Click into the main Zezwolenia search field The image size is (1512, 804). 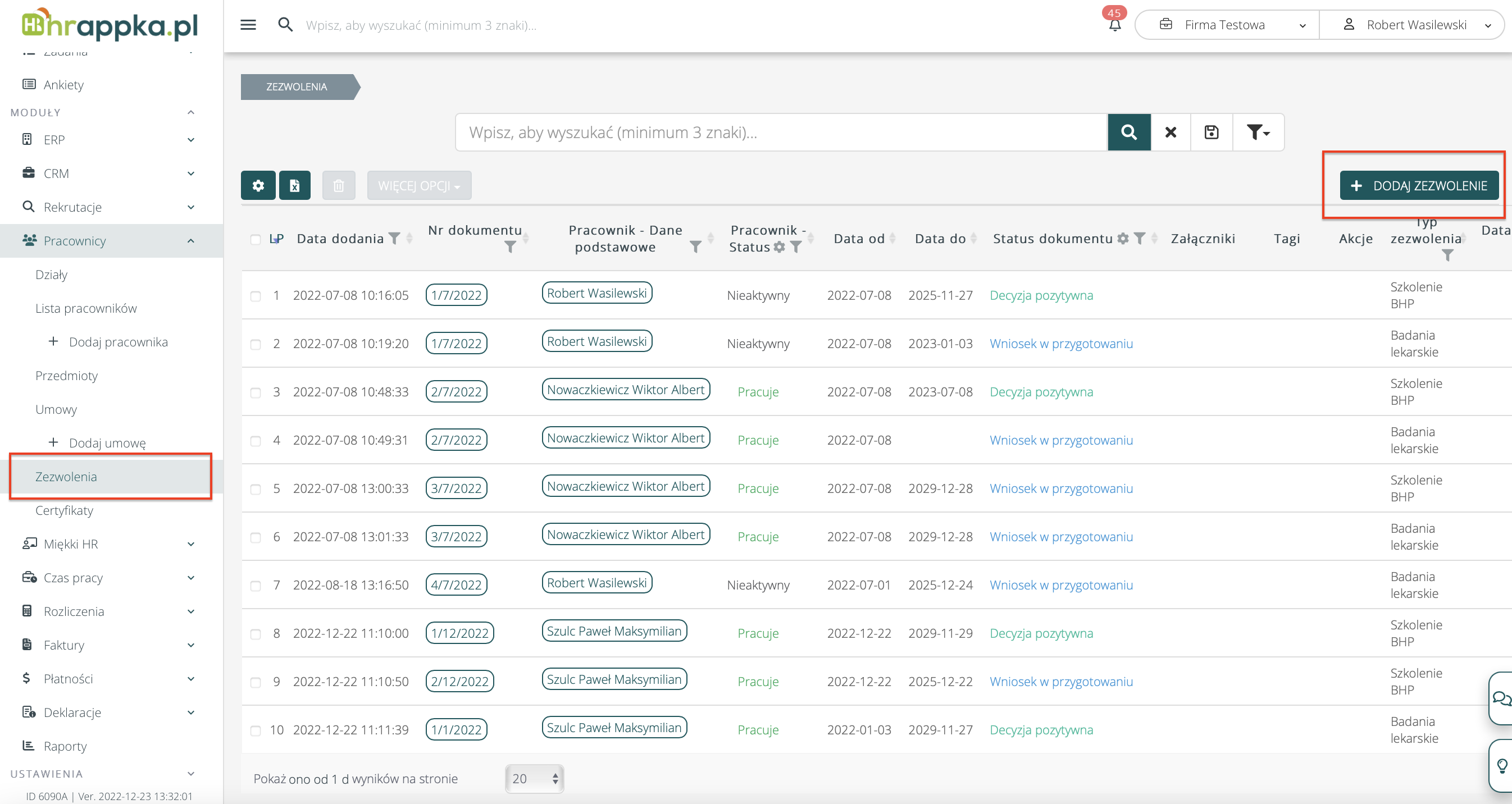tap(781, 132)
